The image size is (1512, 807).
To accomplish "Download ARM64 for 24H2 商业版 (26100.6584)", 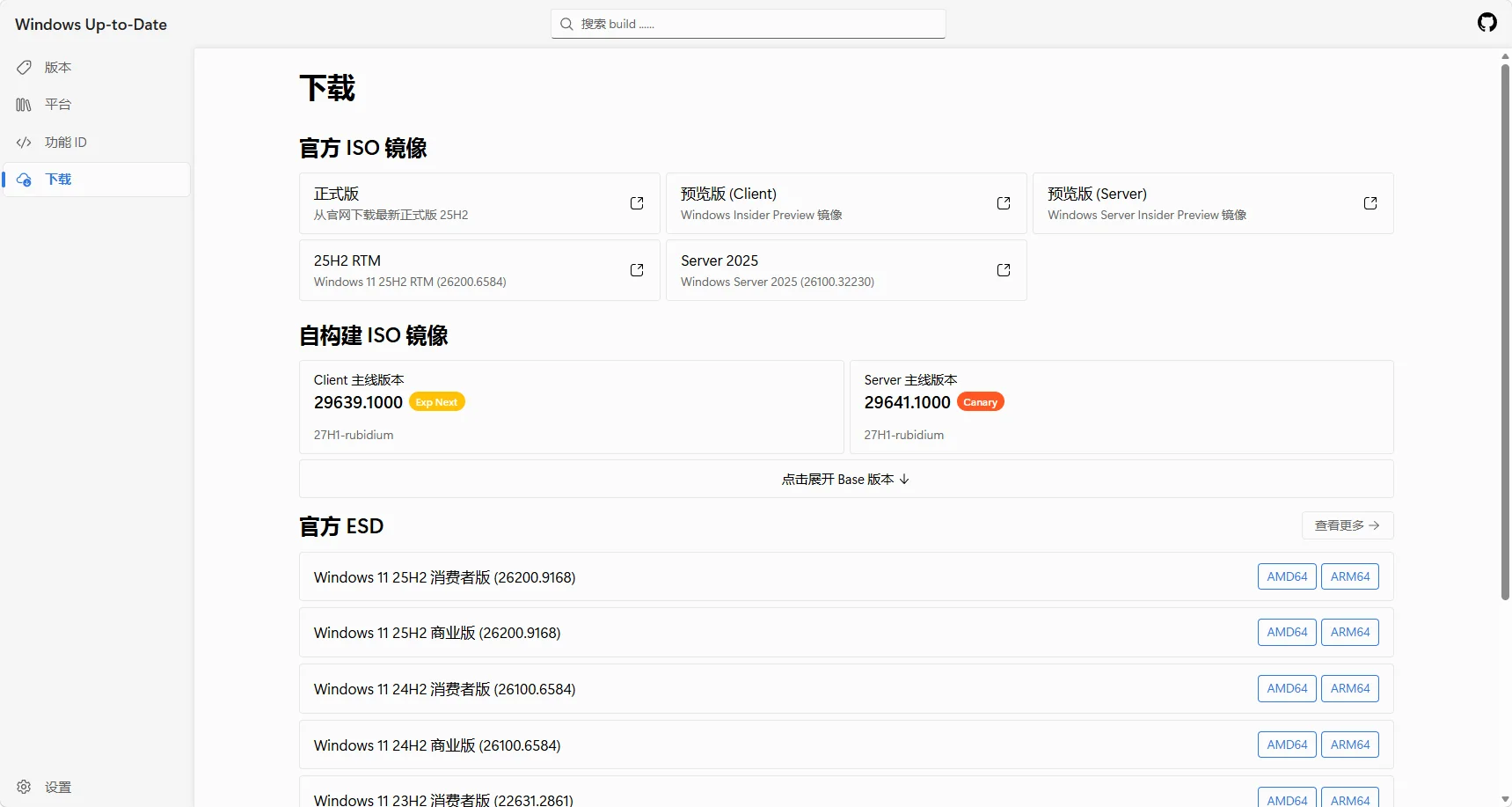I will (1350, 745).
